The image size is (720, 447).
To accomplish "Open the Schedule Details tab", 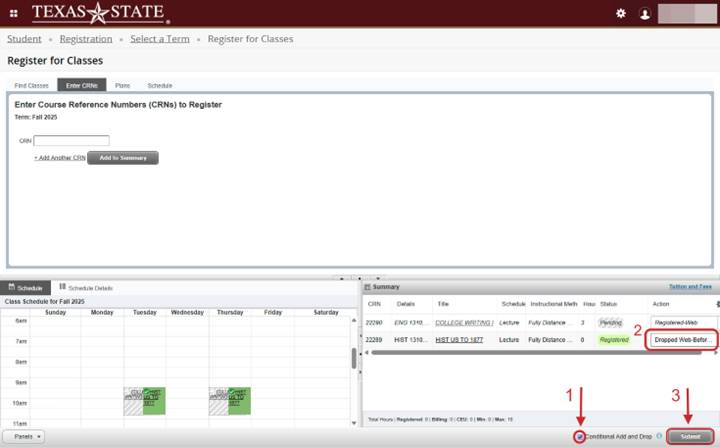I will point(88,287).
